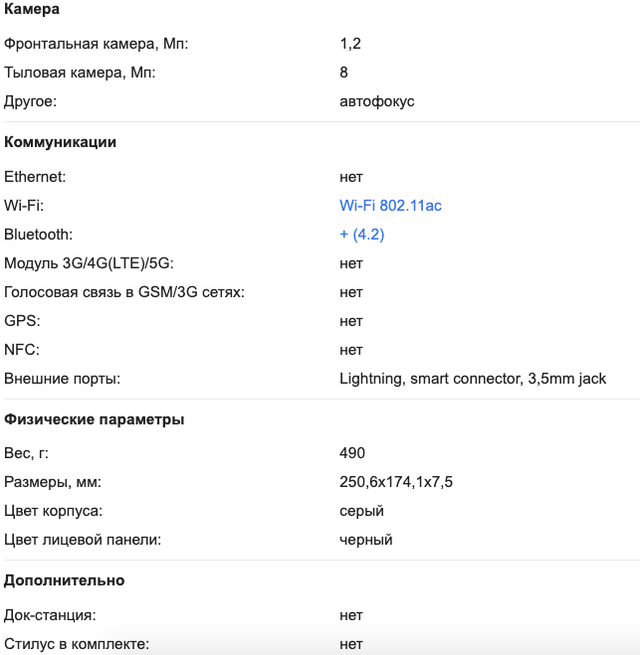The image size is (640, 655).
Task: Click the Физические параметры heading
Action: pyautogui.click(x=94, y=419)
